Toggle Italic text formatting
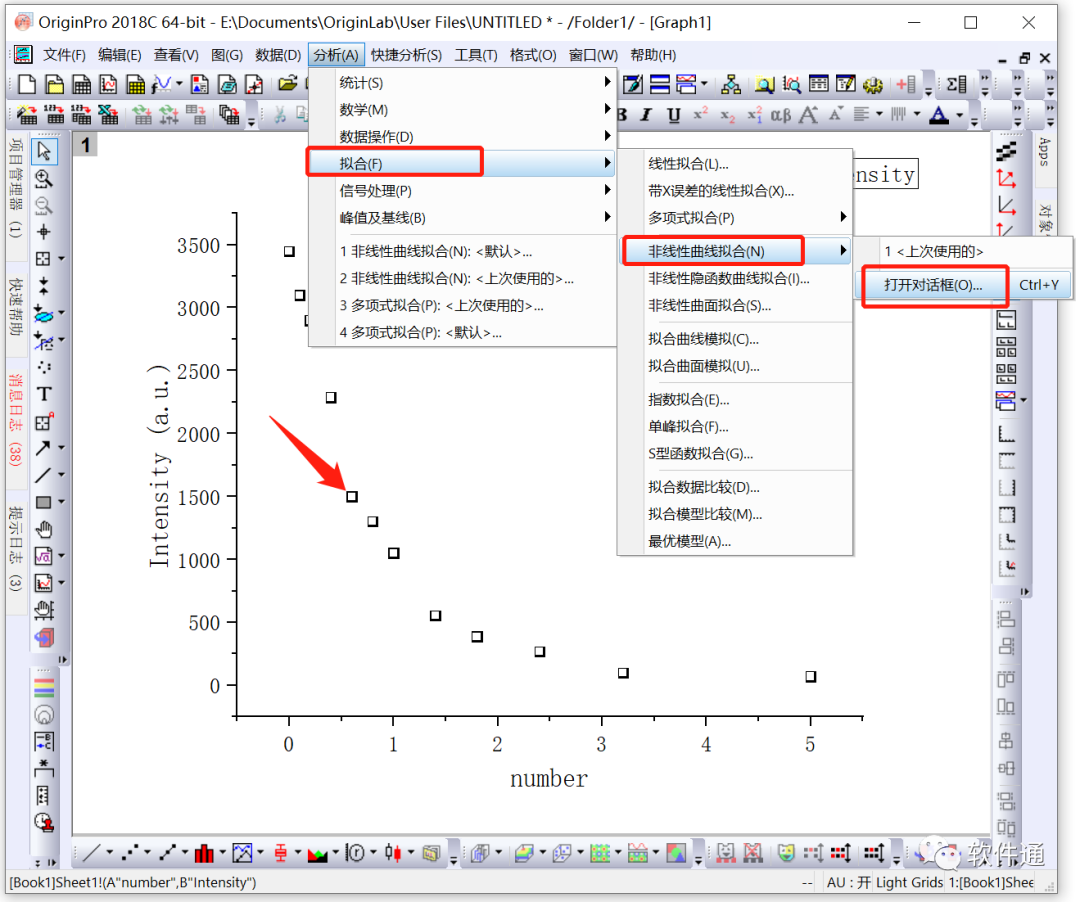1080x902 pixels. [x=646, y=114]
